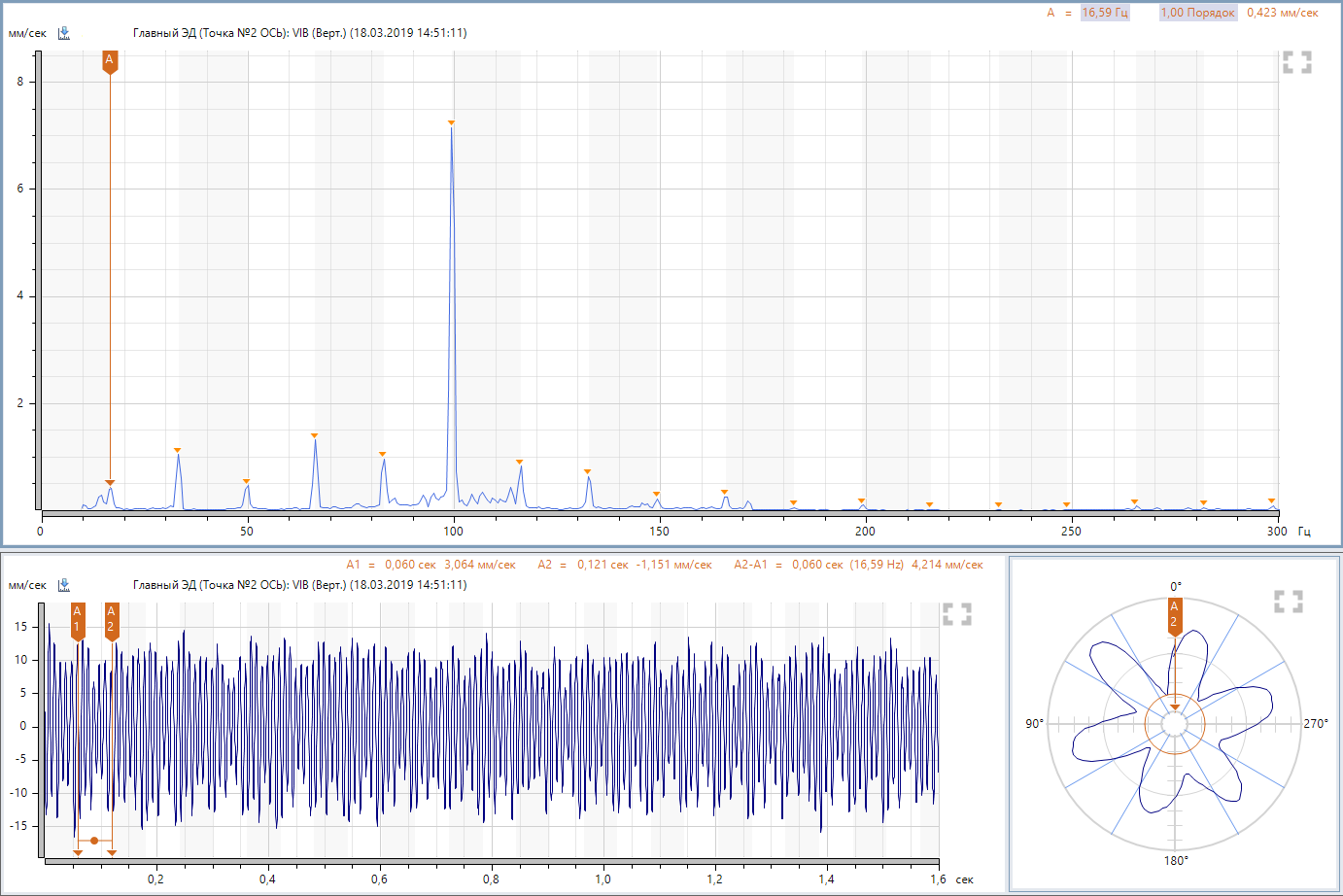Click the harmonic triangle near 200 Hz
Image resolution: width=1343 pixels, height=896 pixels.
pyautogui.click(x=861, y=501)
